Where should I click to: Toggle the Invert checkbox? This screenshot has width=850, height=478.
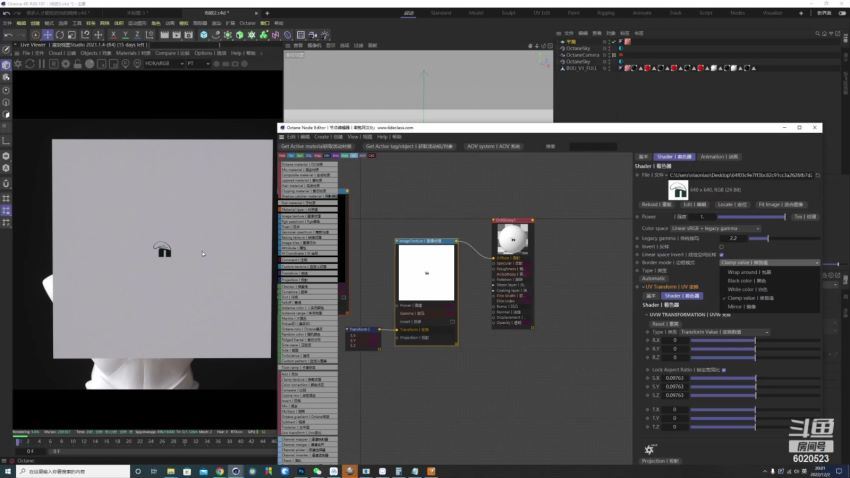(x=722, y=246)
